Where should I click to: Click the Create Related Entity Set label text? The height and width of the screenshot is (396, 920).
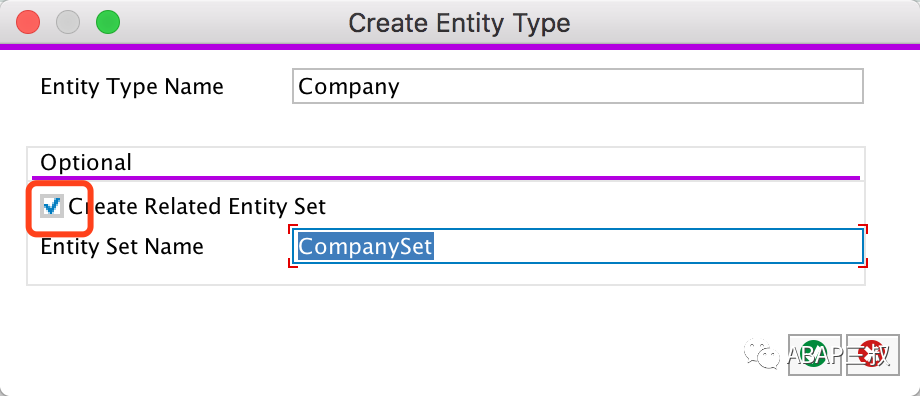click(x=197, y=207)
